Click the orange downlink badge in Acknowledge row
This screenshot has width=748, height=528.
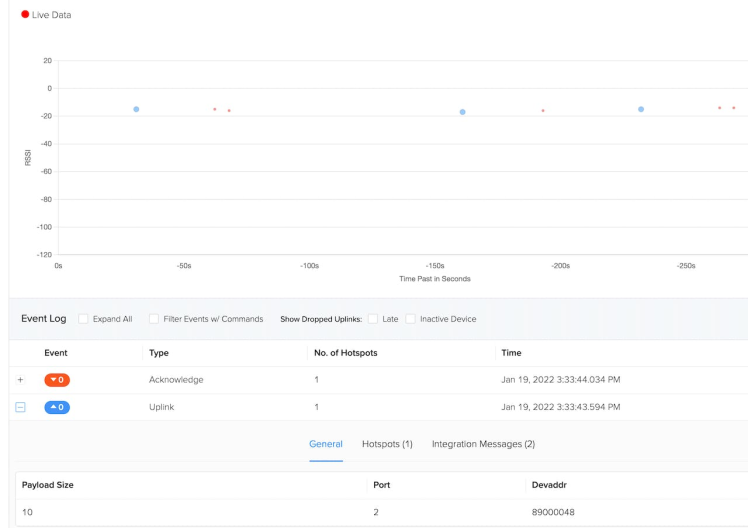click(x=57, y=380)
